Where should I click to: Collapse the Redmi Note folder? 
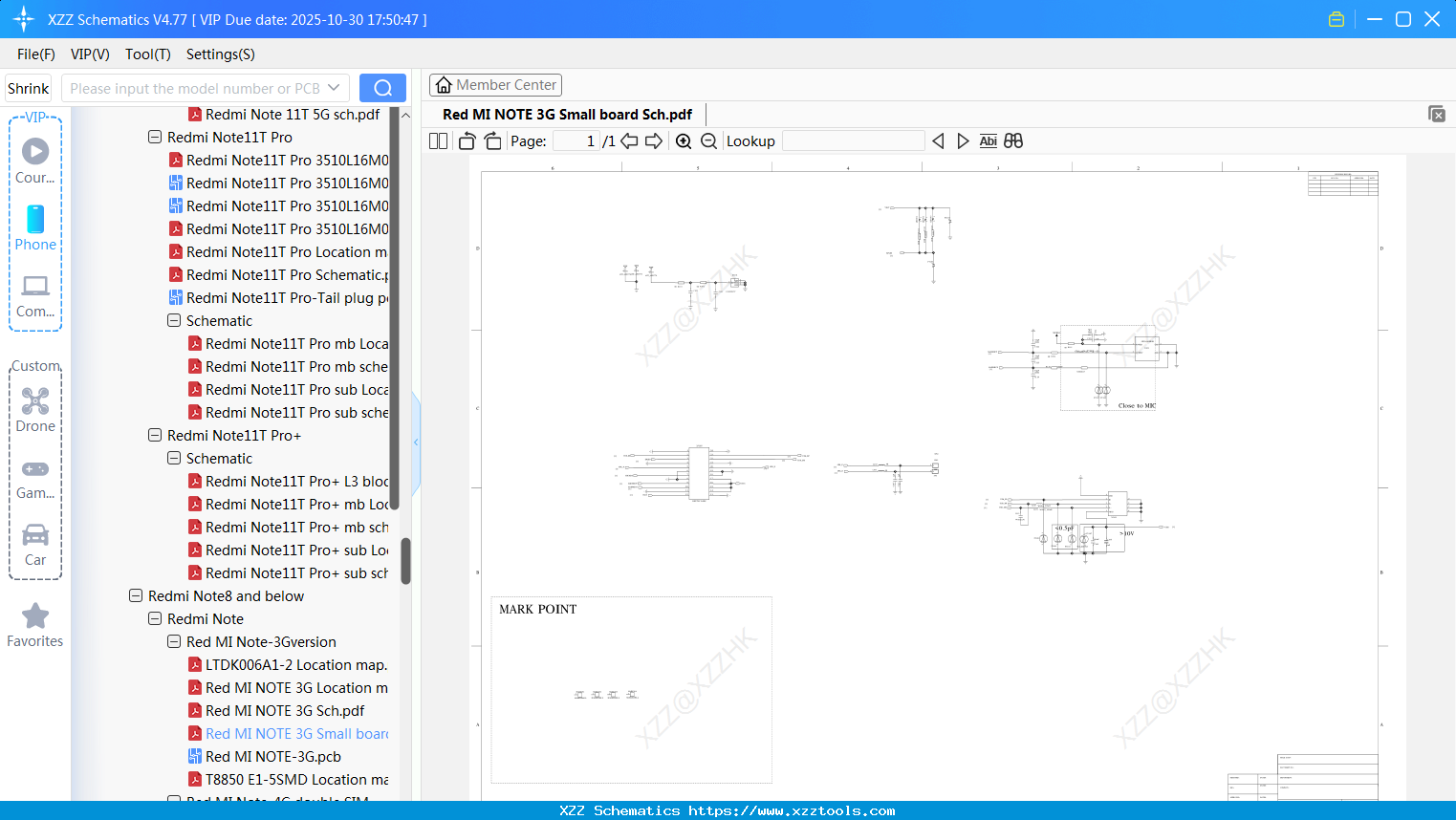click(x=155, y=619)
